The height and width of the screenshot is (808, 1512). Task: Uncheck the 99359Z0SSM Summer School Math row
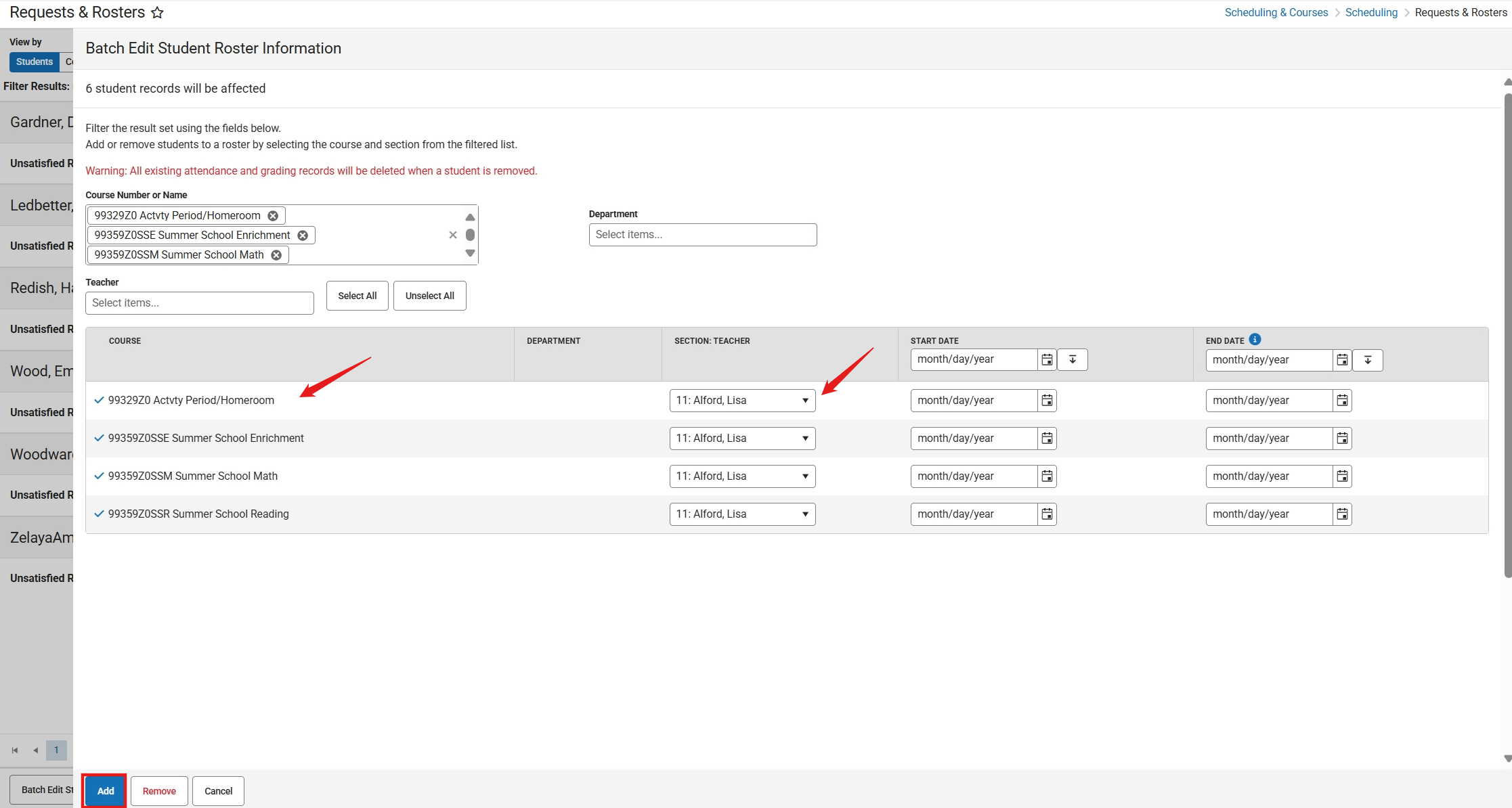[99, 476]
